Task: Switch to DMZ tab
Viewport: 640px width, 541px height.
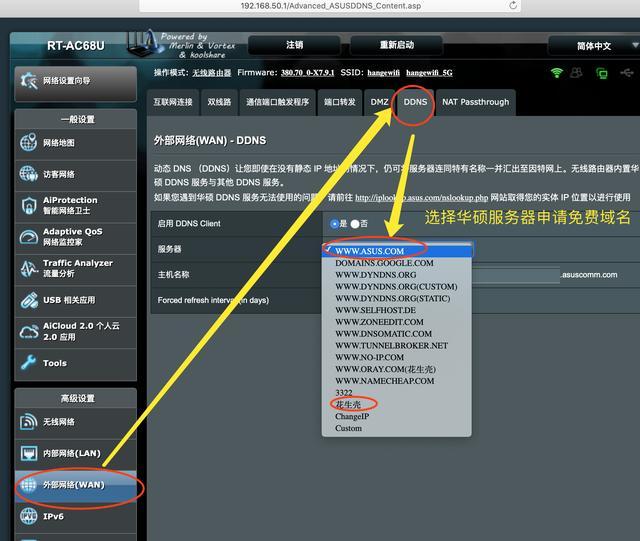Action: 379,102
